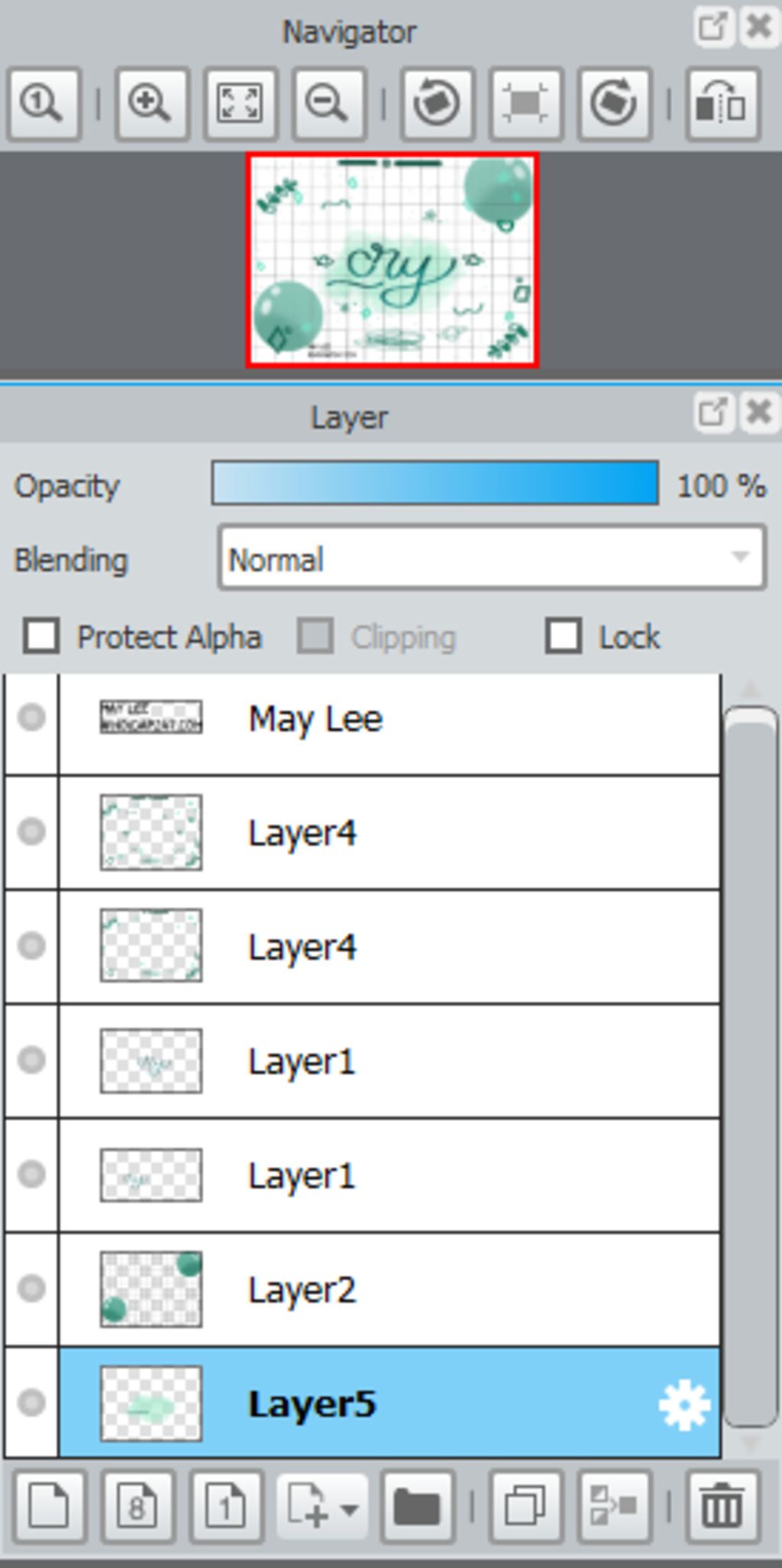
Task: Create a new layer folder
Action: pos(417,1507)
